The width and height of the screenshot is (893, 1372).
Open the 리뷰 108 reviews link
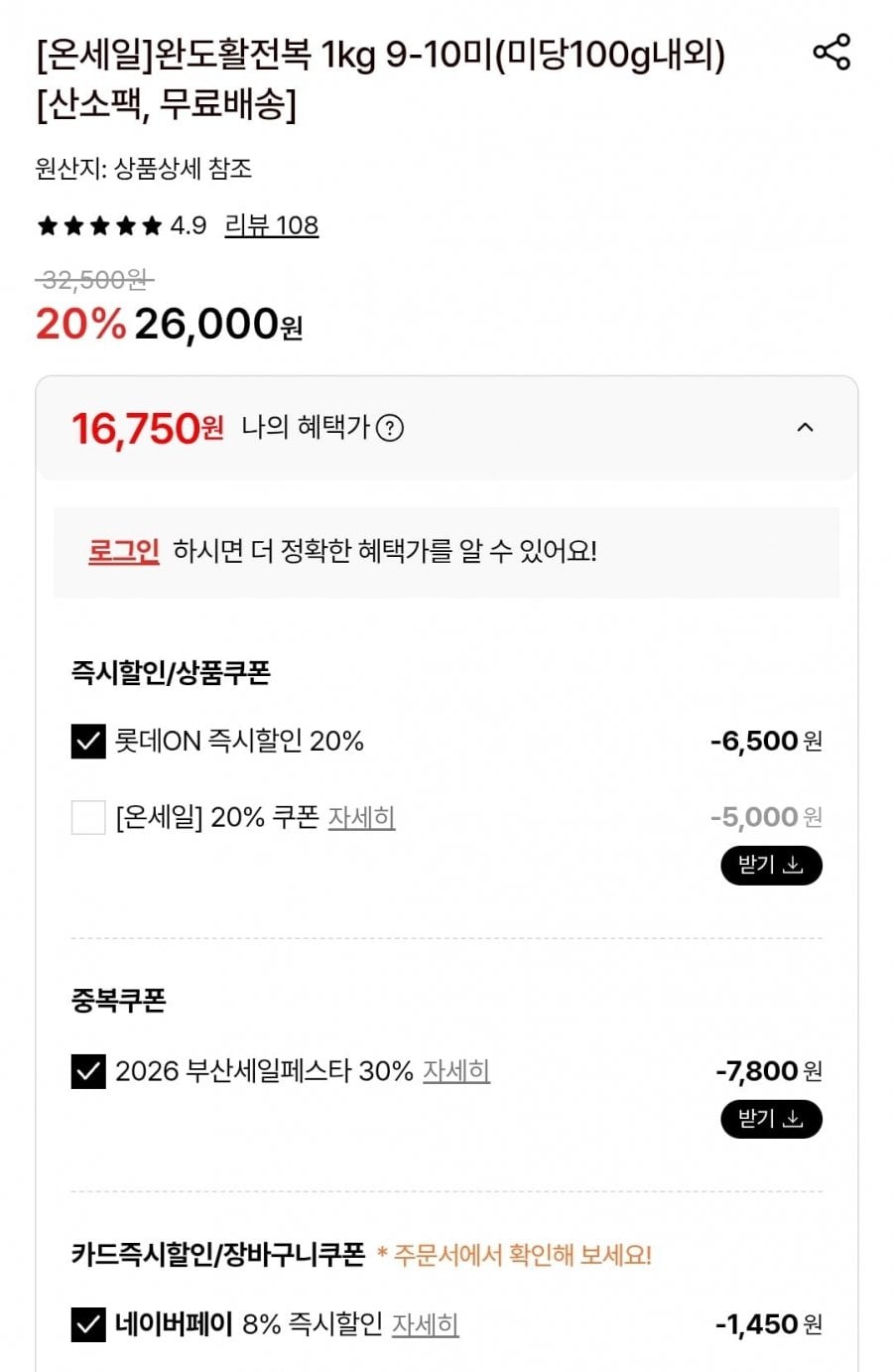[x=271, y=225]
